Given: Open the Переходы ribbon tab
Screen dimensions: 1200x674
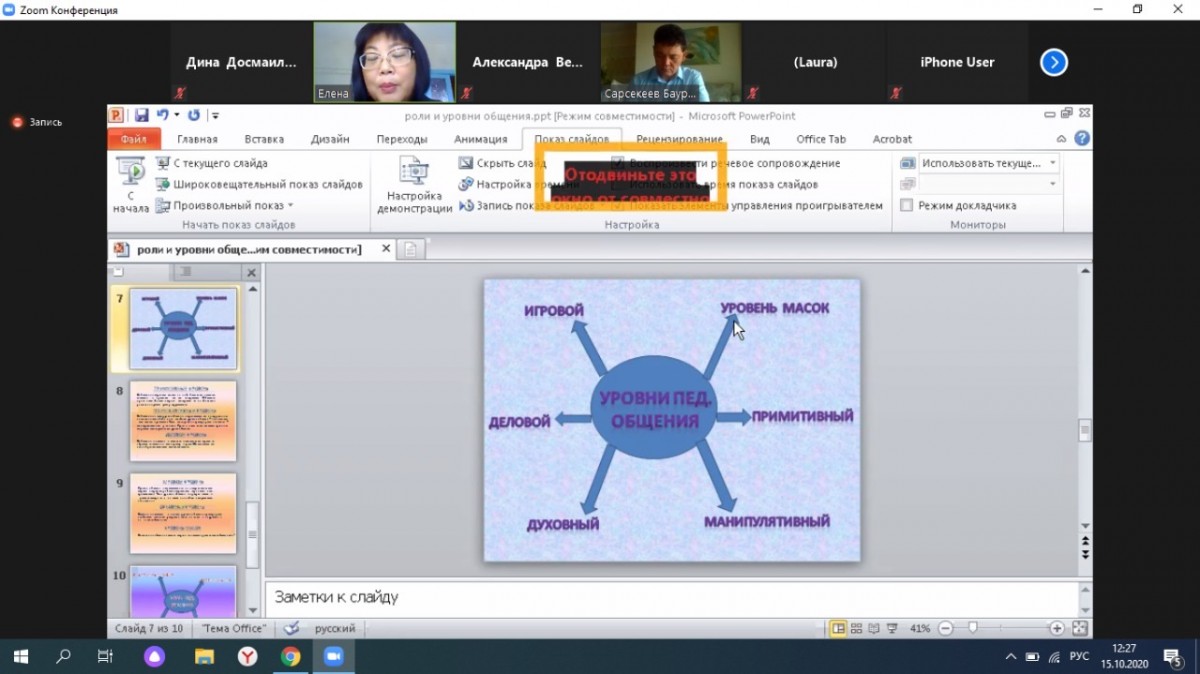Looking at the screenshot, I should click(402, 139).
